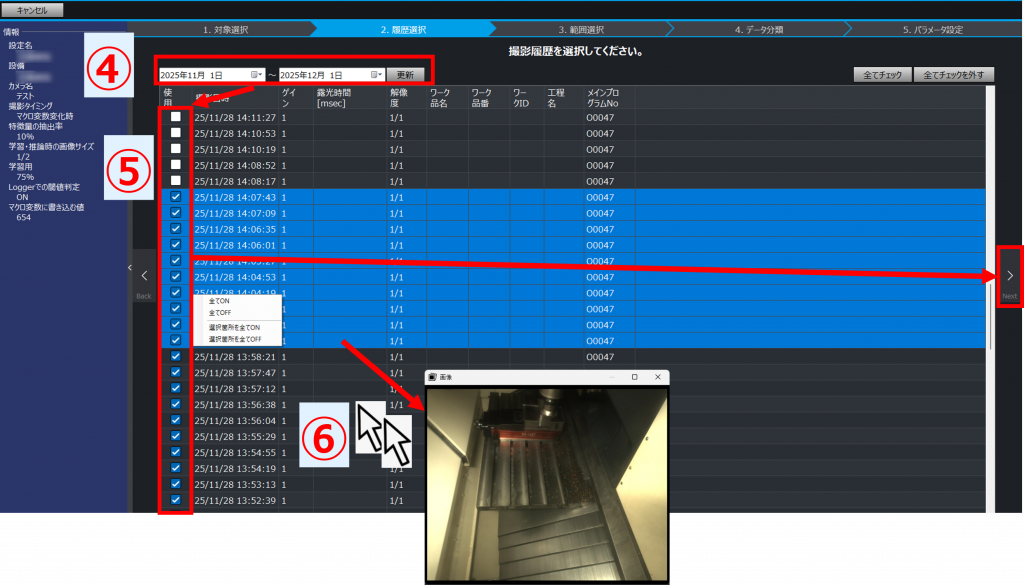Choose 選択箇所を全てOFF from context menu
This screenshot has height=585, width=1024.
234,339
